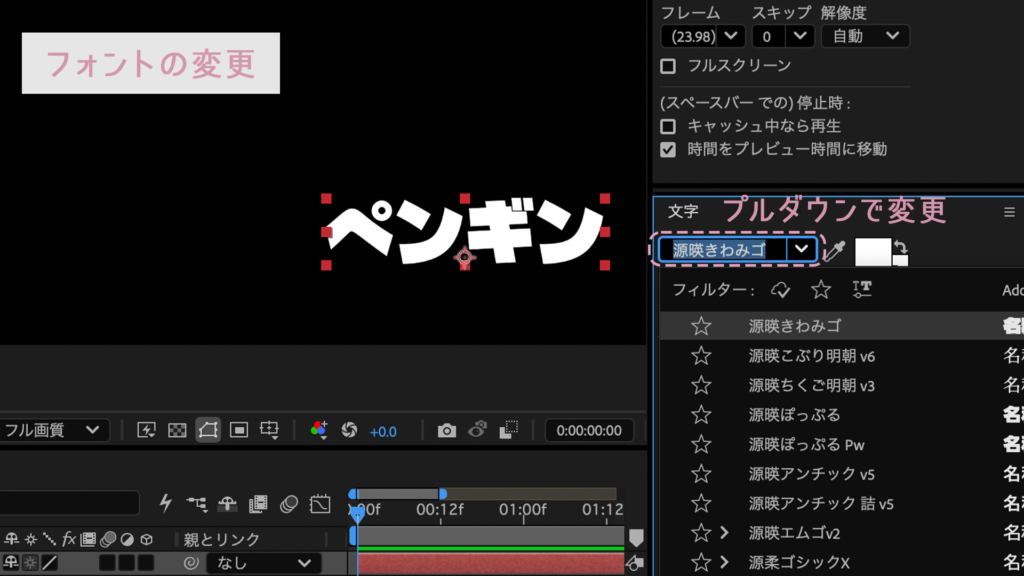
Task: Open the 文字 panel hamburger menu
Action: 1009,212
